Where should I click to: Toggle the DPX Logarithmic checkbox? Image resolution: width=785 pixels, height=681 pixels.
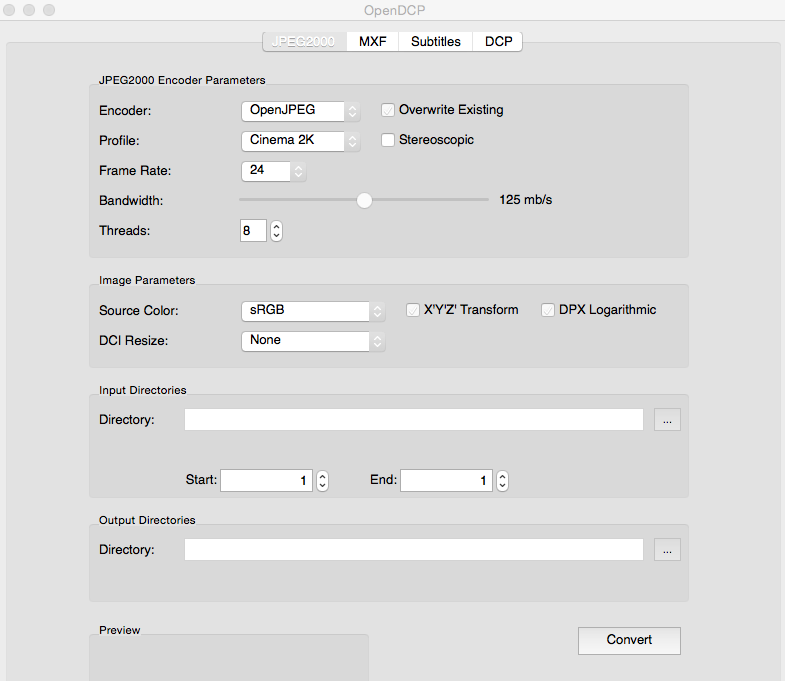click(548, 310)
